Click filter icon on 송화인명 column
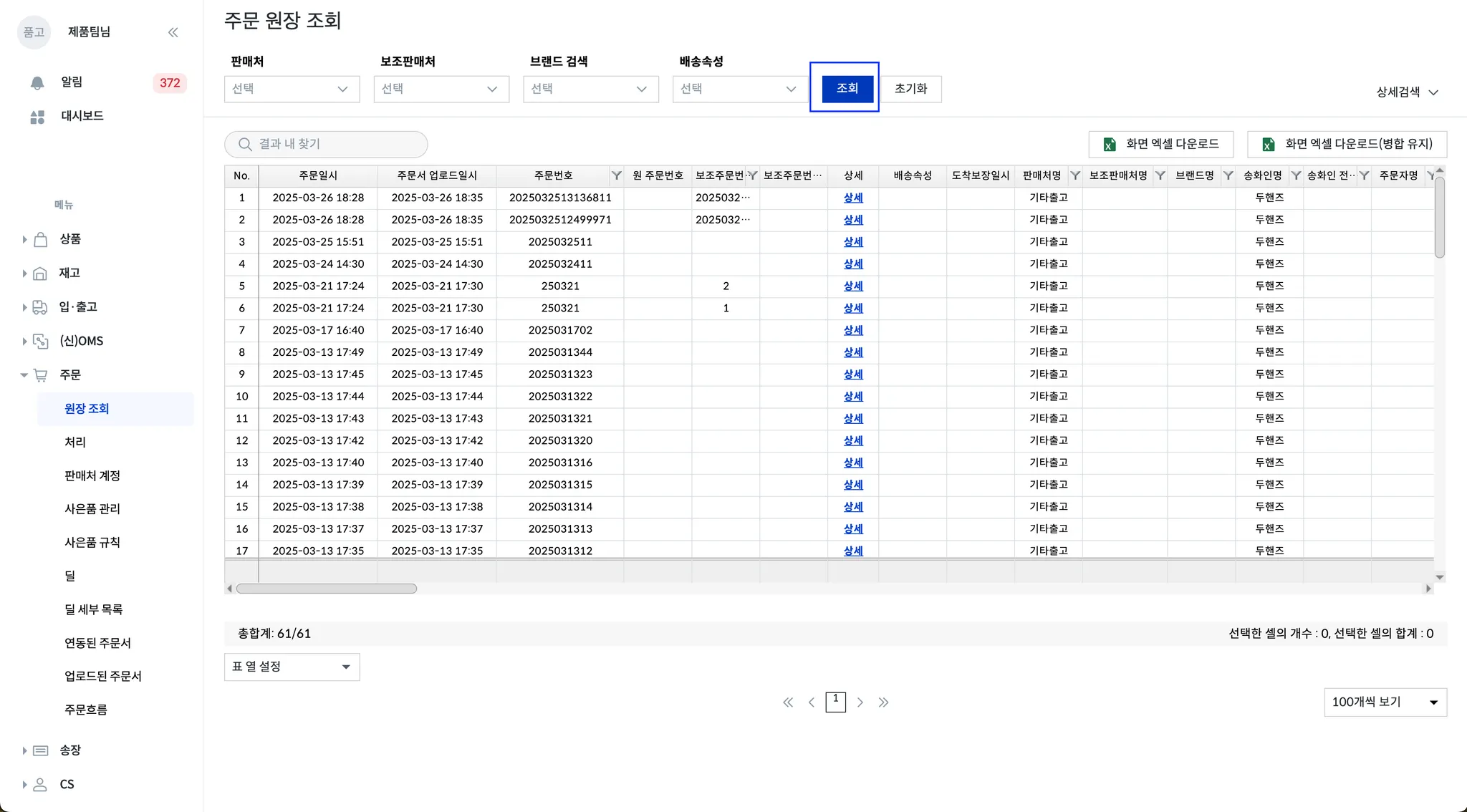Image resolution: width=1467 pixels, height=812 pixels. [x=1296, y=175]
